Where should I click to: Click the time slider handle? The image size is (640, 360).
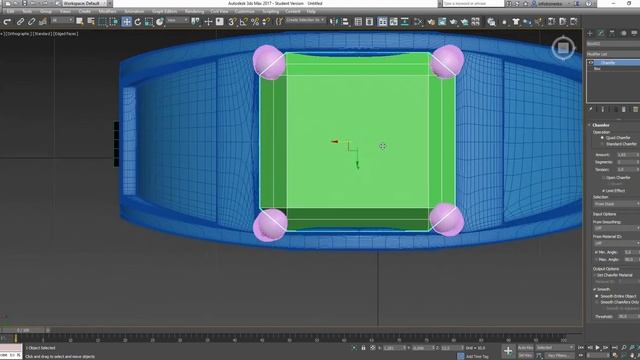22,330
